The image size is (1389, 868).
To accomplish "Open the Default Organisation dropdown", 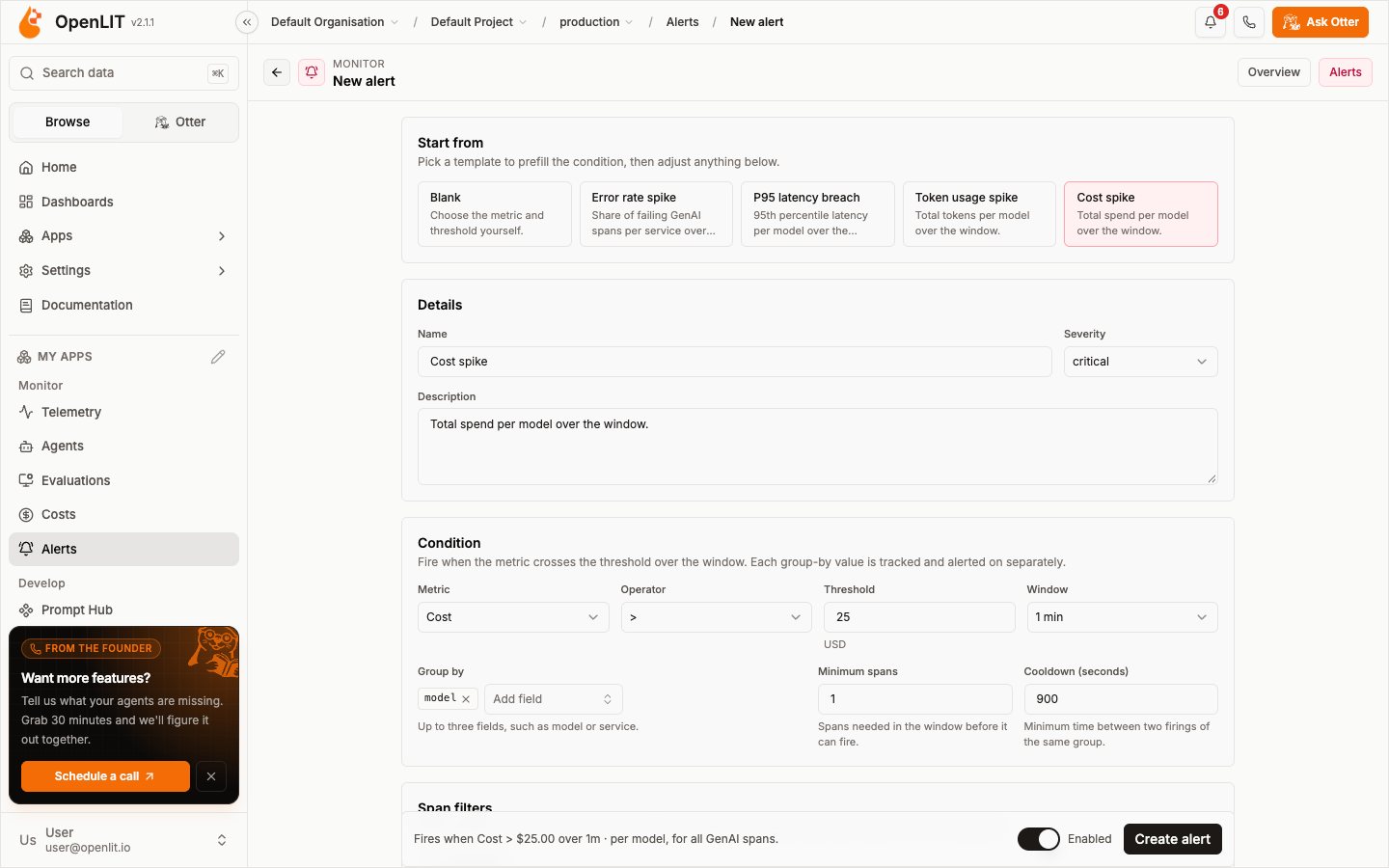I will 335,22.
